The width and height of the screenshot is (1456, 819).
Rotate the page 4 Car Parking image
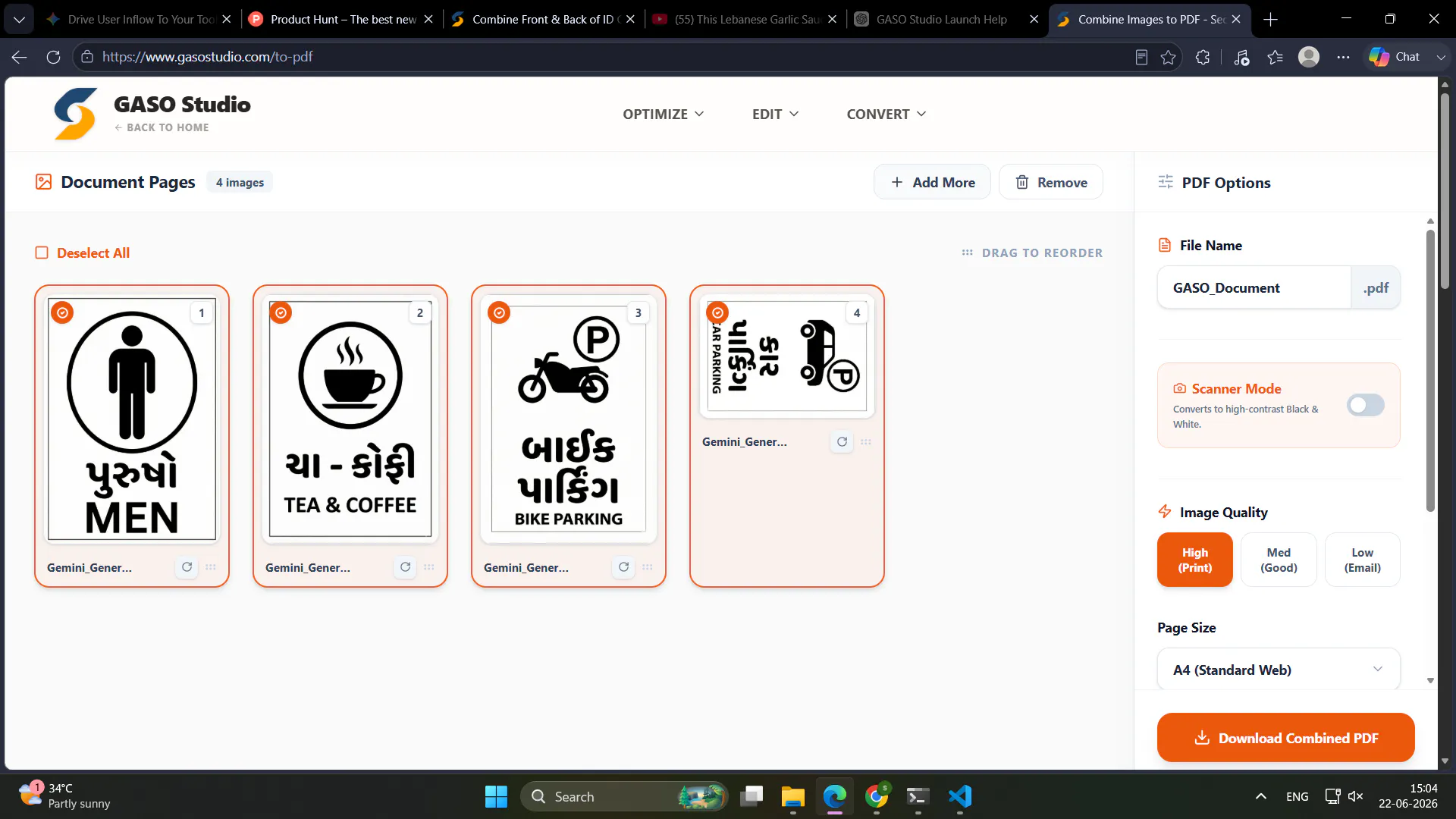[842, 441]
